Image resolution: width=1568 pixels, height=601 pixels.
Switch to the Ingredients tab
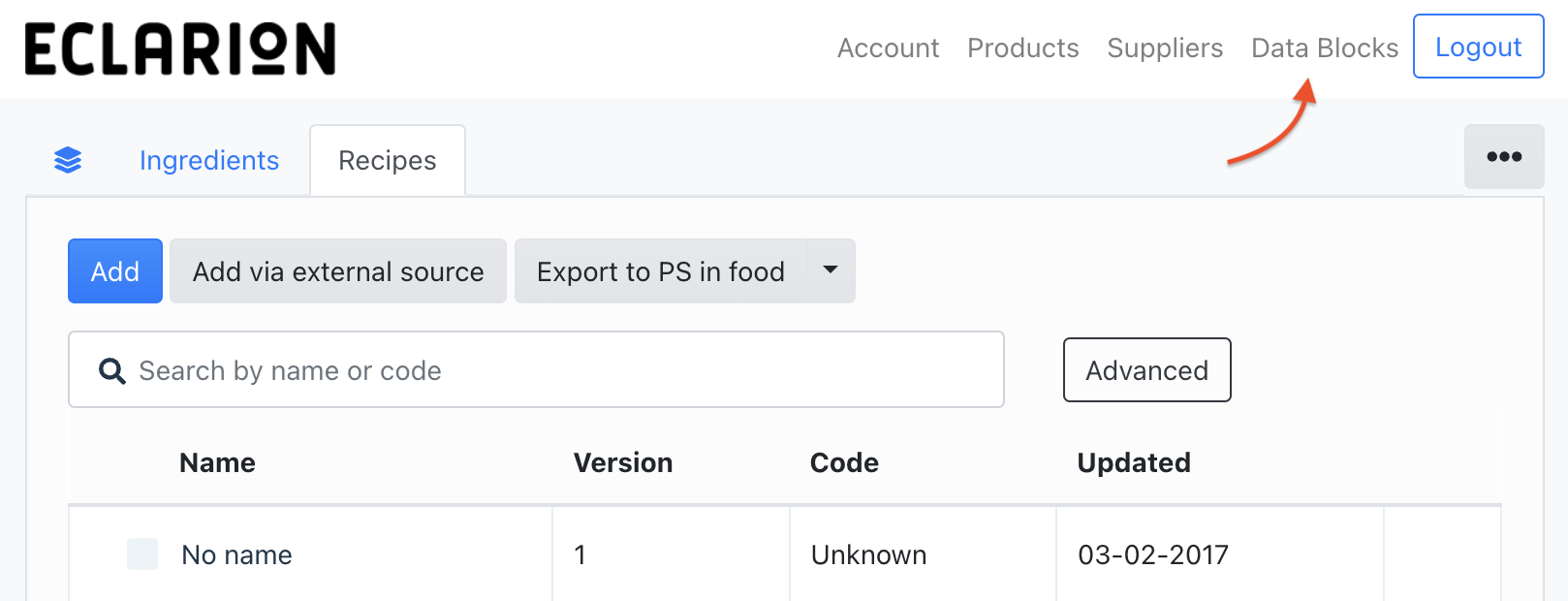click(x=209, y=161)
